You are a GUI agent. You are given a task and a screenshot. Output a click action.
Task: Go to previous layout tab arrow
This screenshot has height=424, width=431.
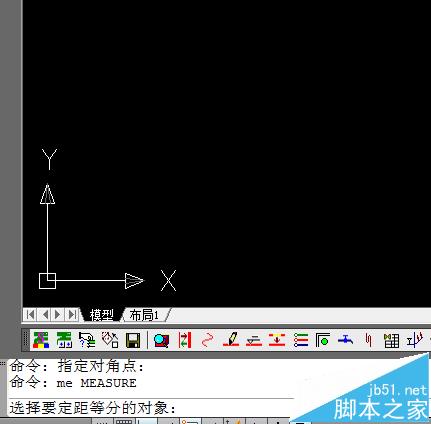coord(44,314)
